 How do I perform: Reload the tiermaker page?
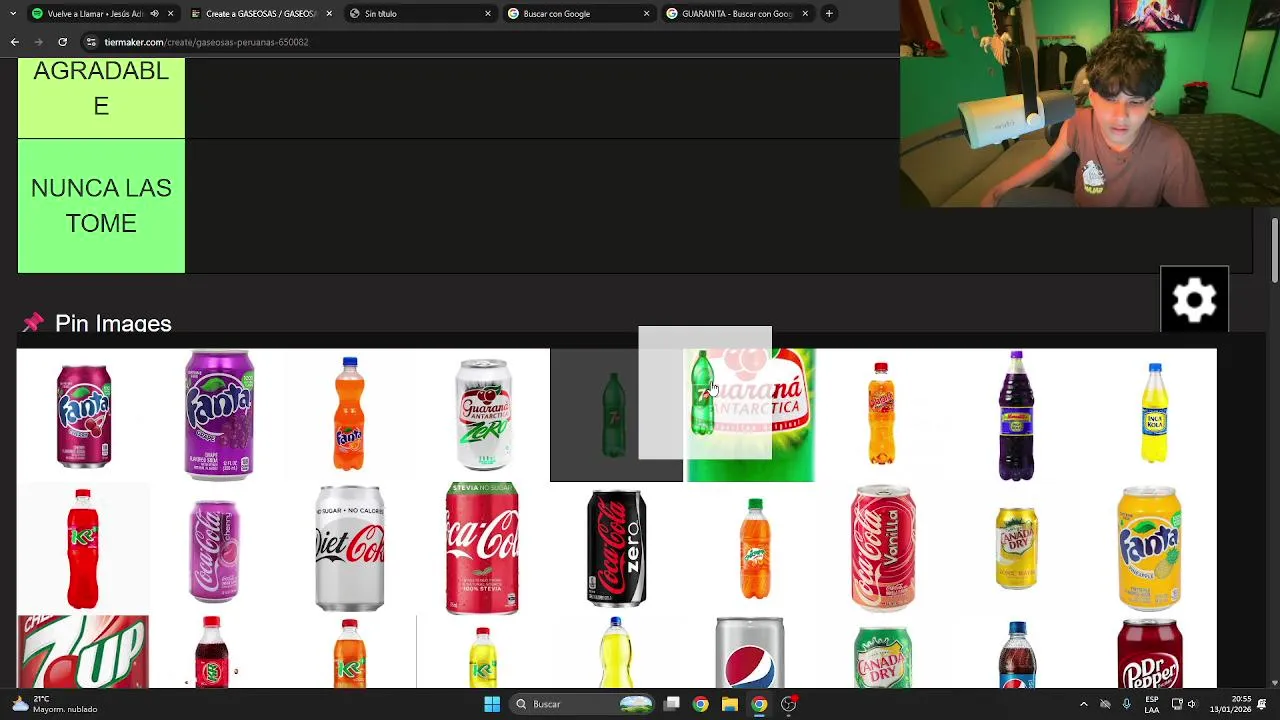tap(62, 42)
